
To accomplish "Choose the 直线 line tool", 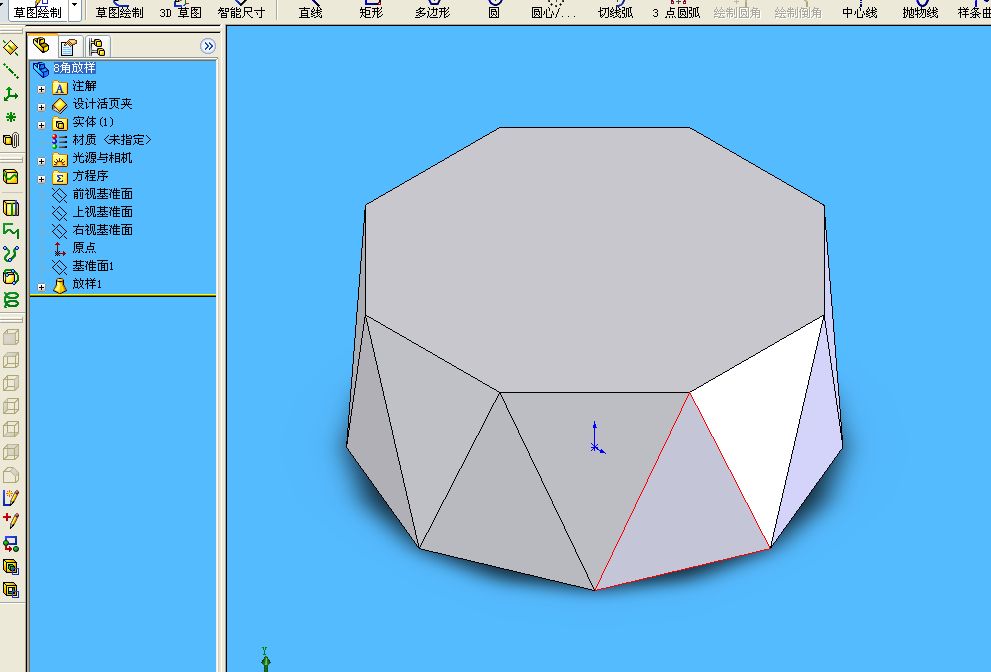I will 310,11.
